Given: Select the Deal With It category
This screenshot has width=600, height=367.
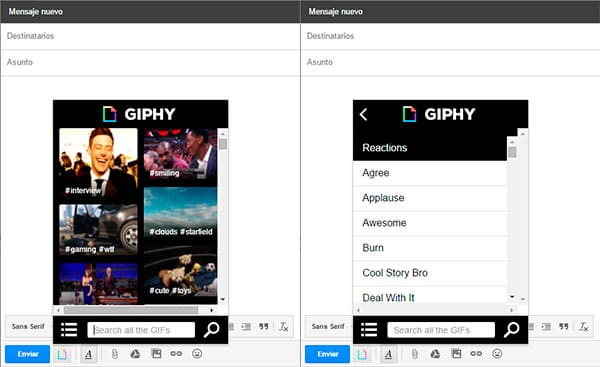Looking at the screenshot, I should pyautogui.click(x=430, y=295).
